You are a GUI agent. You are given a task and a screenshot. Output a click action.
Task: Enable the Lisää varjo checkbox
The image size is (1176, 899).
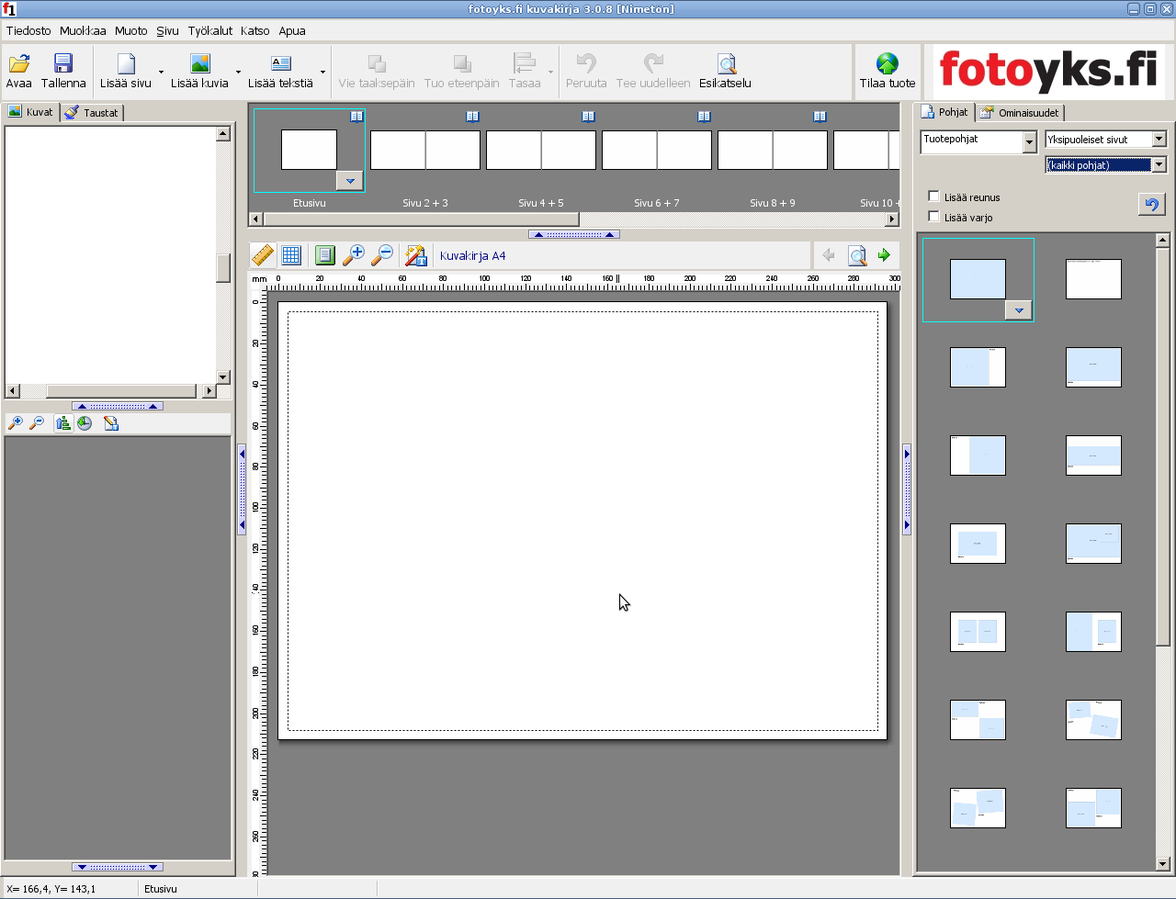click(x=934, y=217)
